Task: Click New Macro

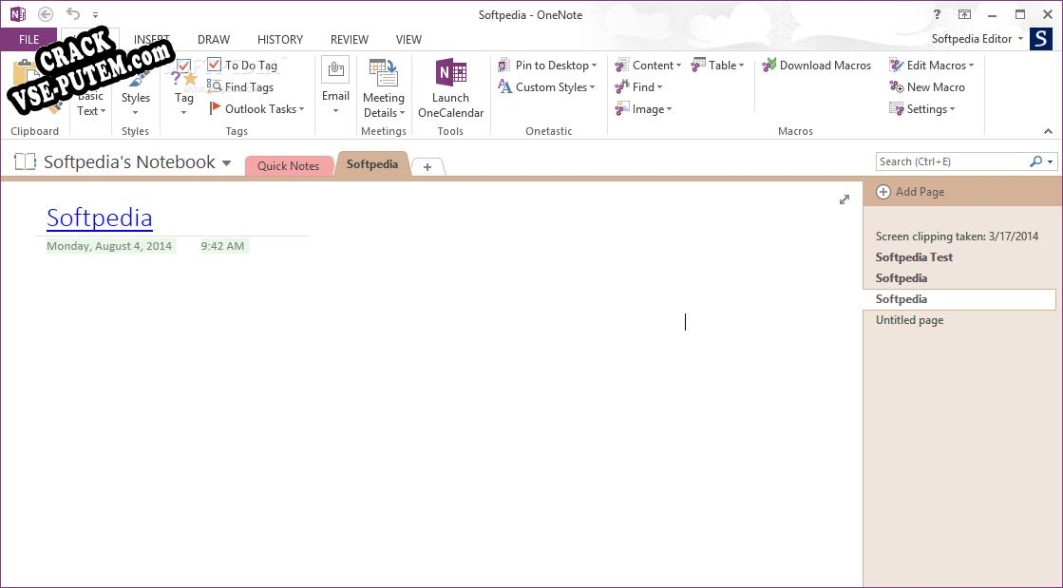Action: 927,87
